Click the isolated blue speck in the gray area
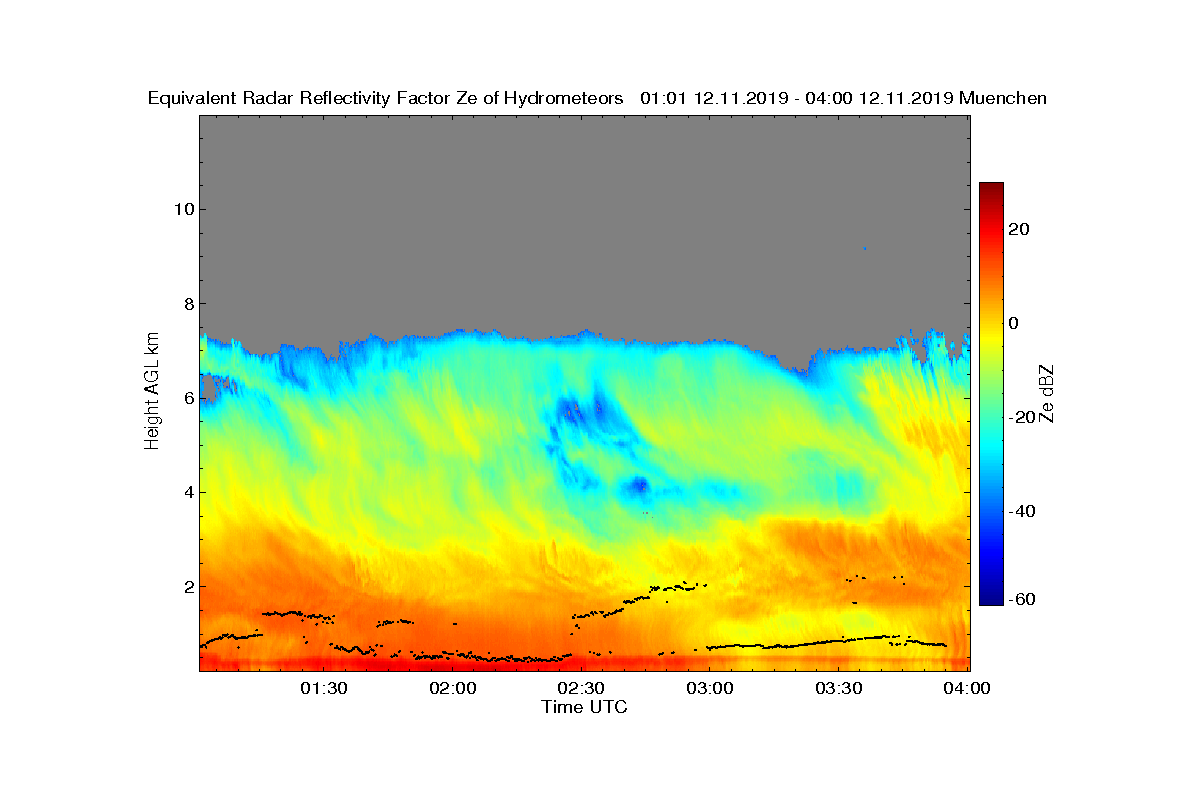This screenshot has width=1200, height=800. (x=865, y=248)
